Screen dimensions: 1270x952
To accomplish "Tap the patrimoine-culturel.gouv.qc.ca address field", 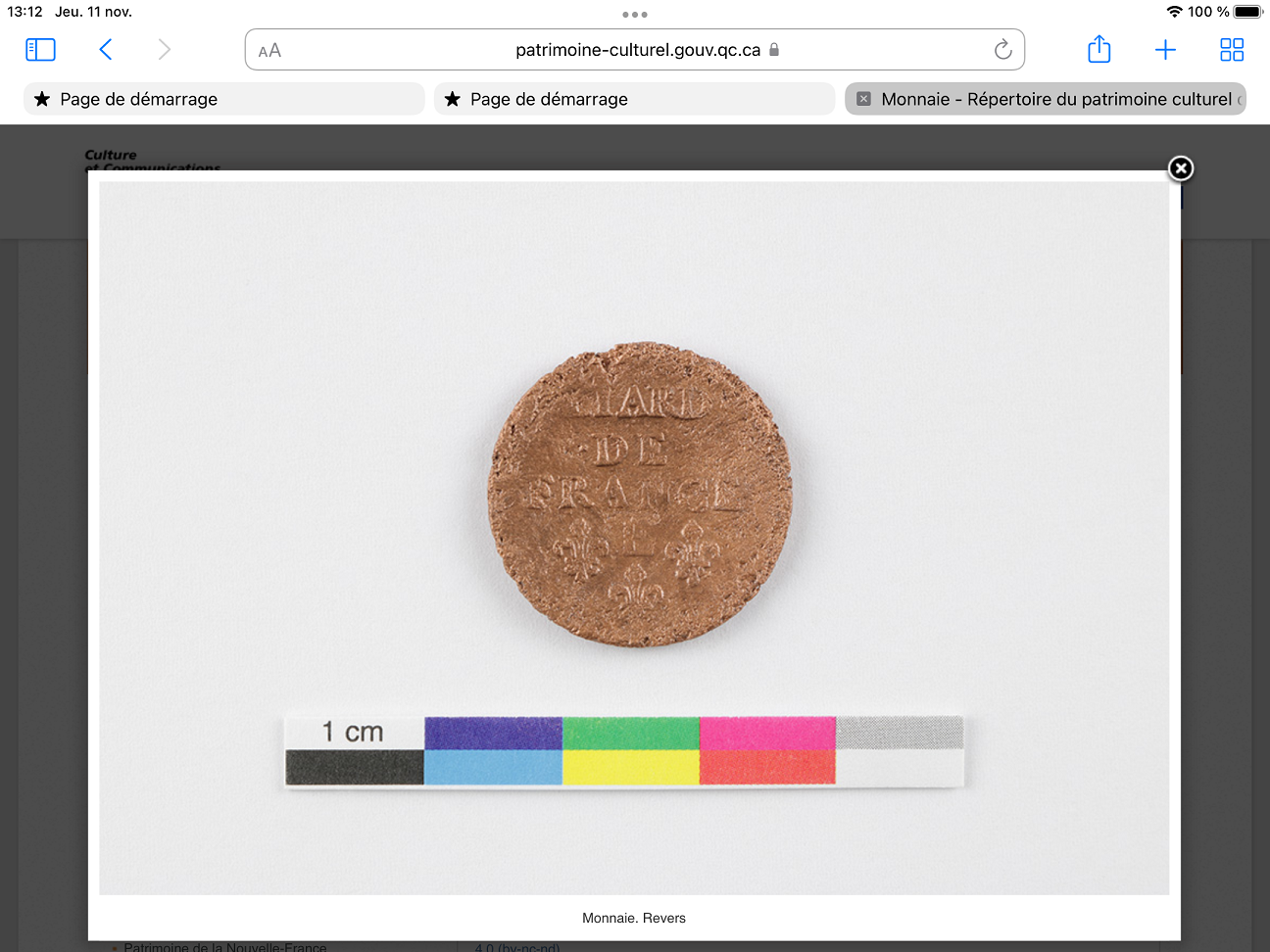I will (635, 50).
